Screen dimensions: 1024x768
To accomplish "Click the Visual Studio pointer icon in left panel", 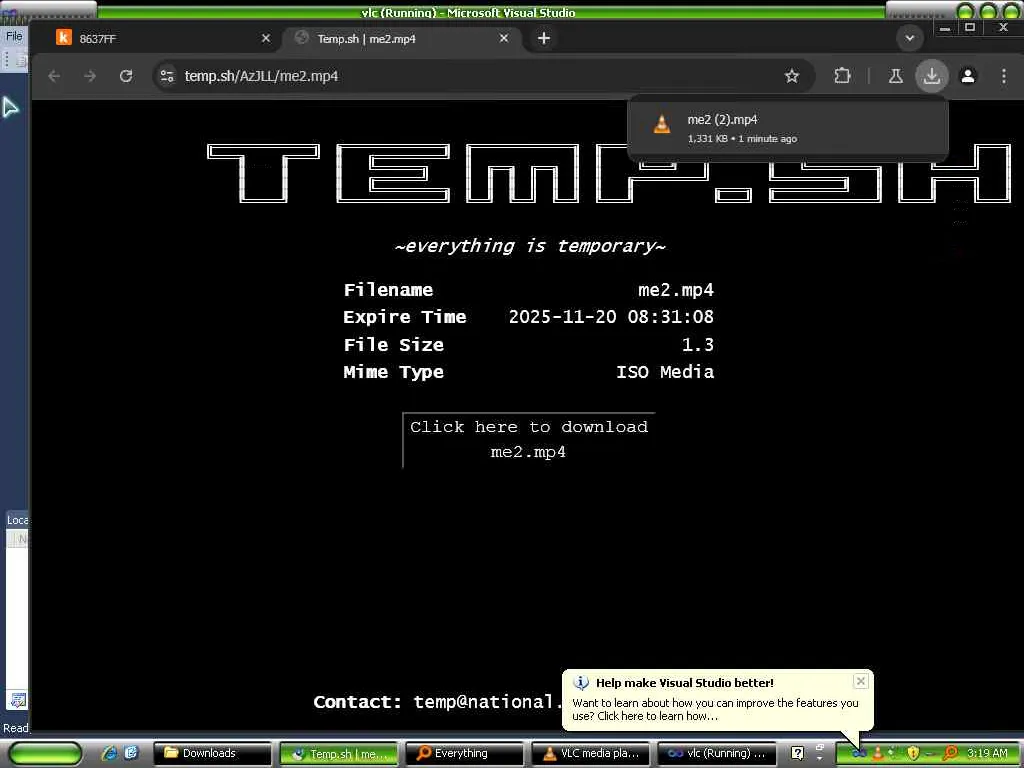I will pos(10,107).
